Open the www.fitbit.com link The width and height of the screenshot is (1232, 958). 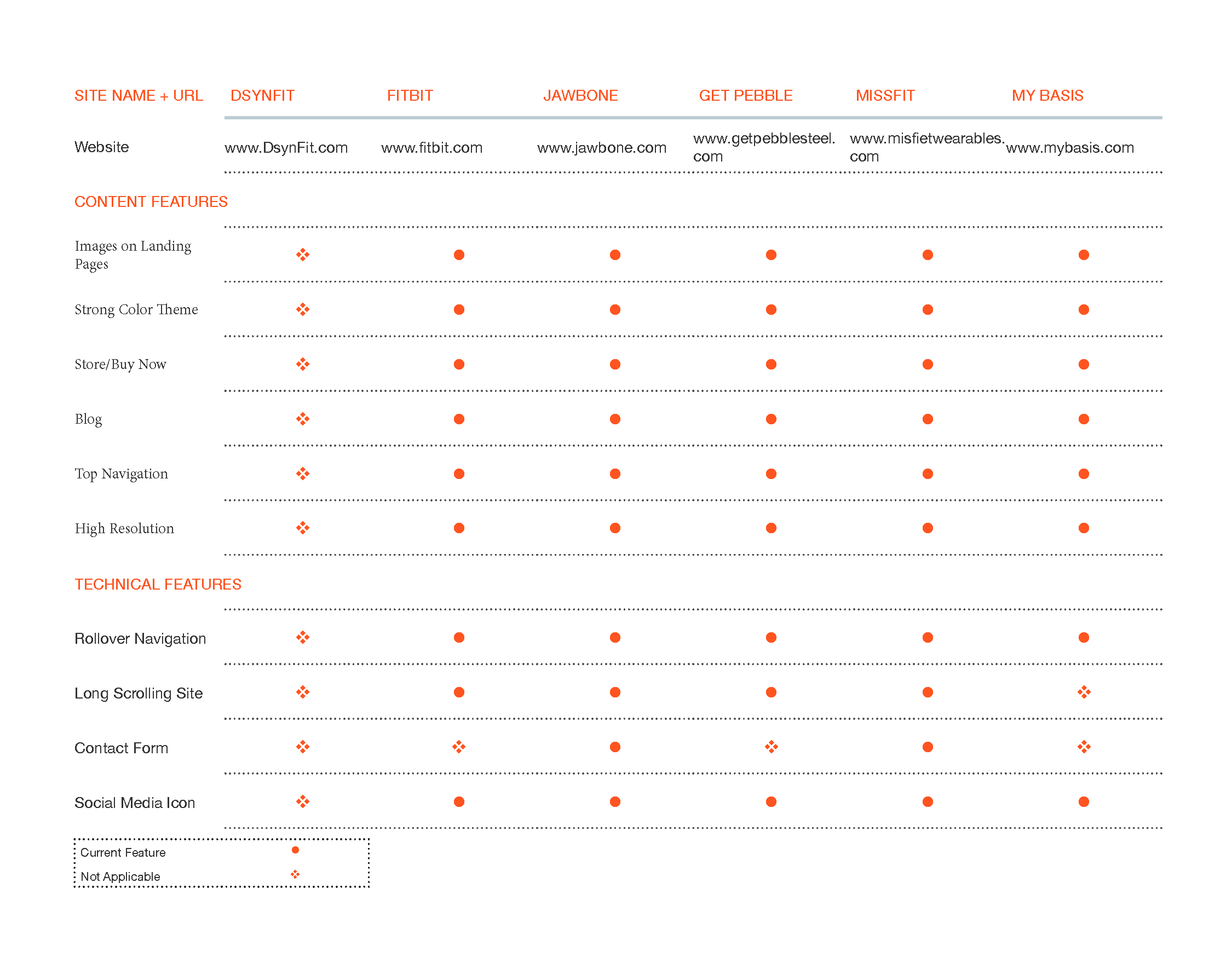coord(431,148)
